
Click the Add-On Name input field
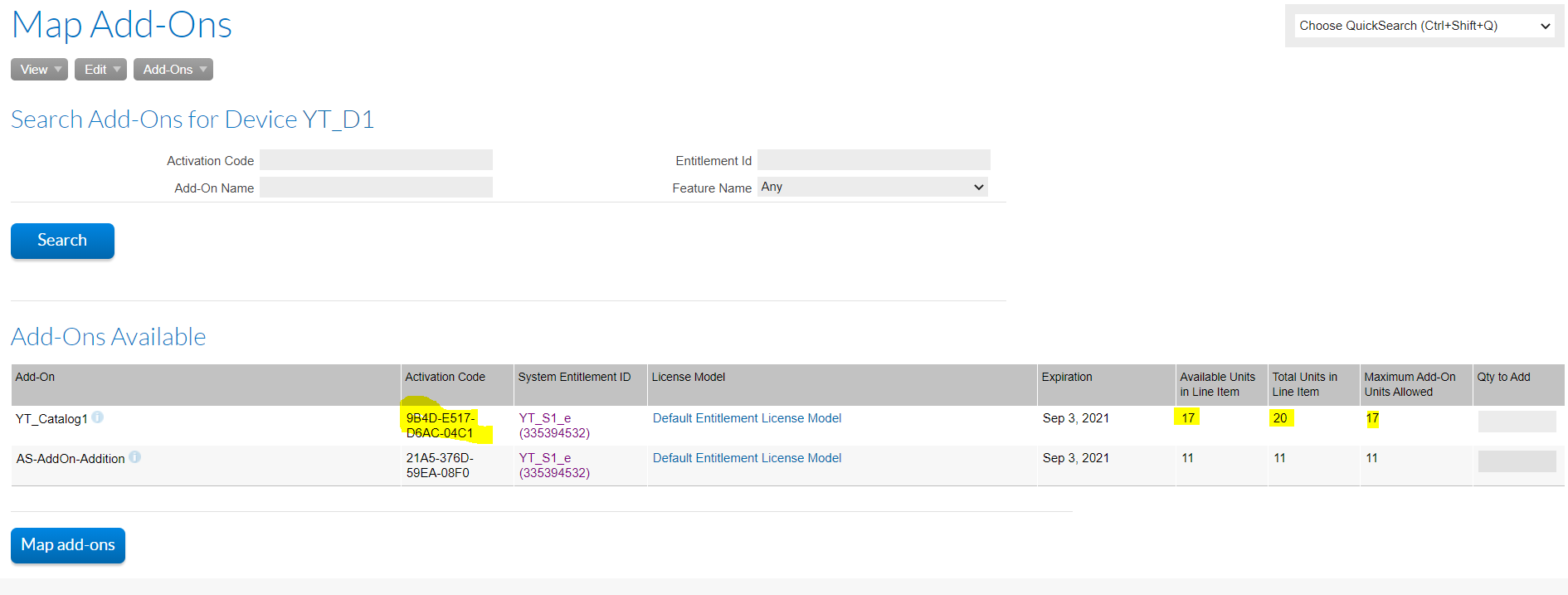(376, 188)
